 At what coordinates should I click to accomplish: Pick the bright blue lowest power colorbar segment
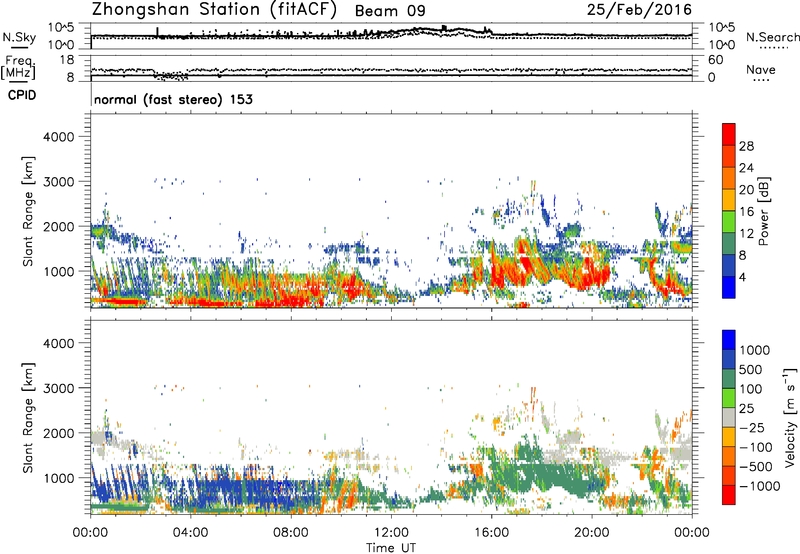[729, 288]
